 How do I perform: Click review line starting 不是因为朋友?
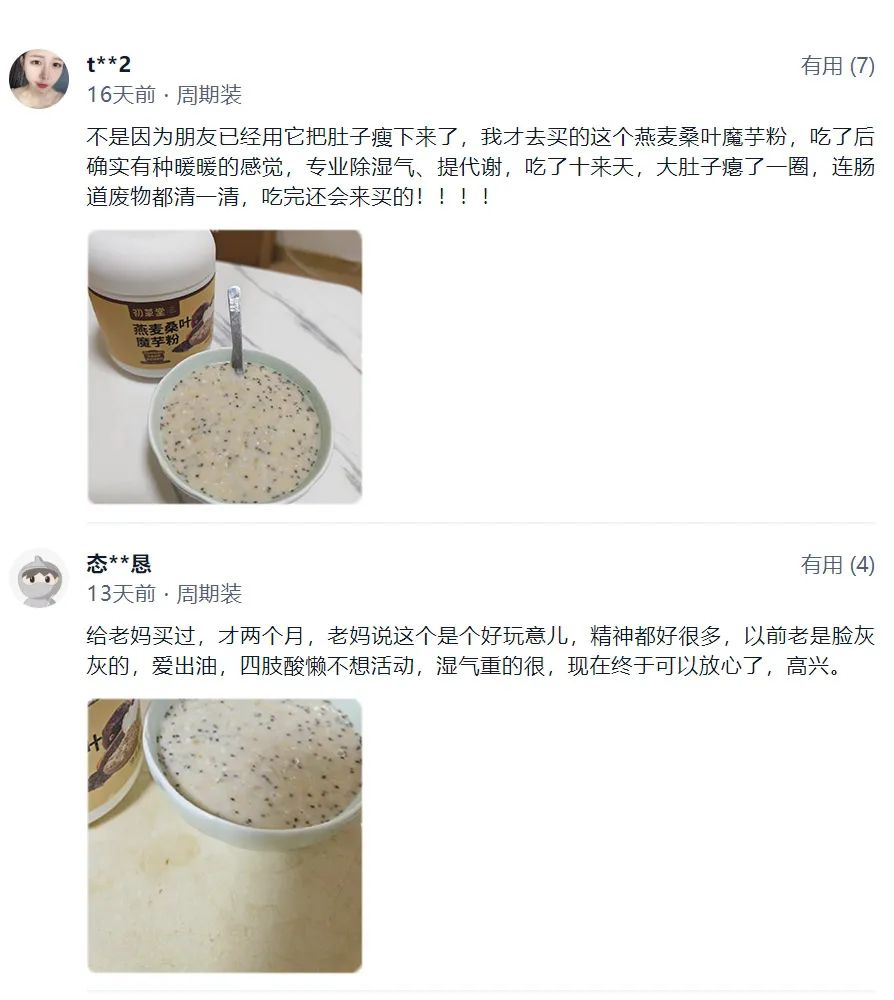(480, 136)
